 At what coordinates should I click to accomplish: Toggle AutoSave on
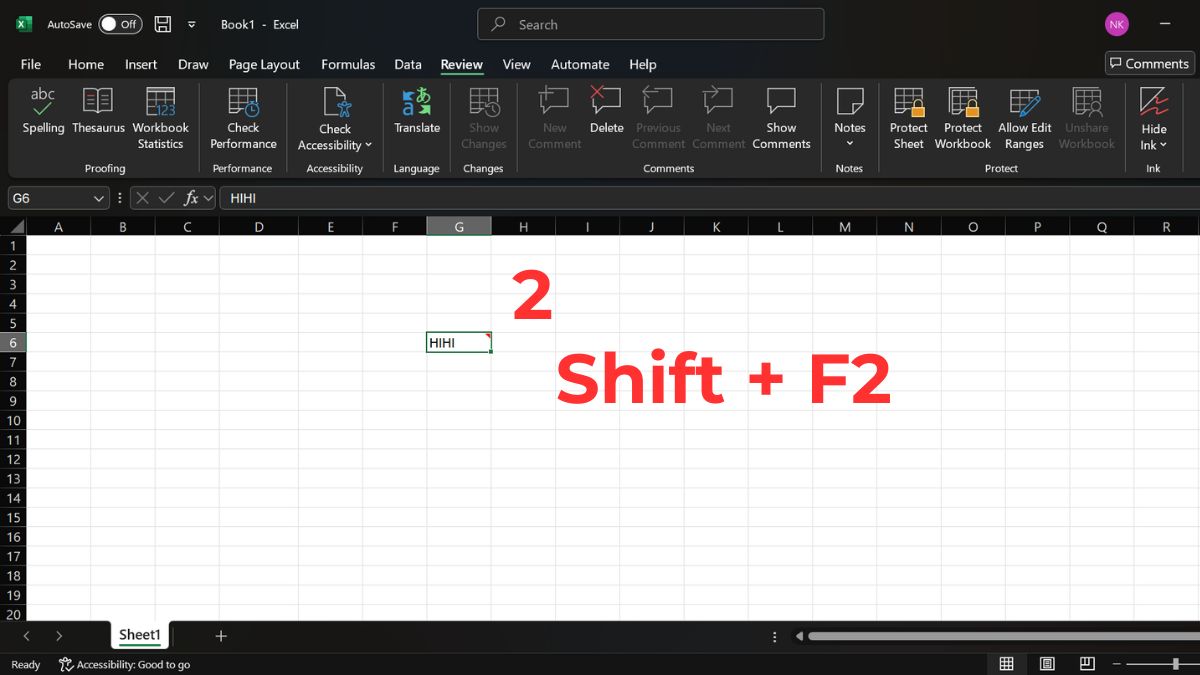coord(119,23)
